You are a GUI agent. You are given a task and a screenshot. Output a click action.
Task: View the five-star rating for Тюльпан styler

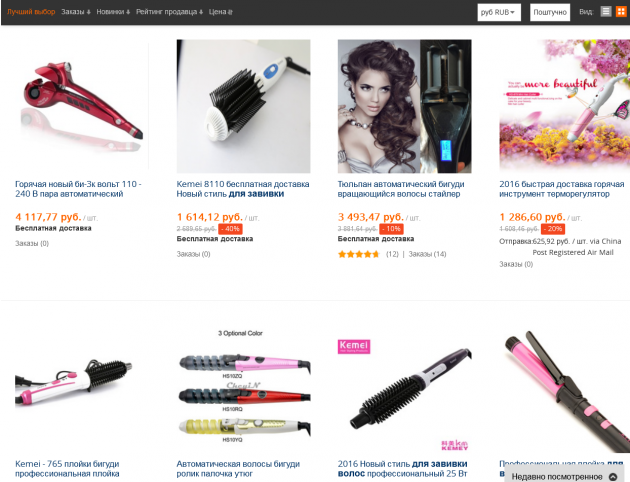point(358,254)
